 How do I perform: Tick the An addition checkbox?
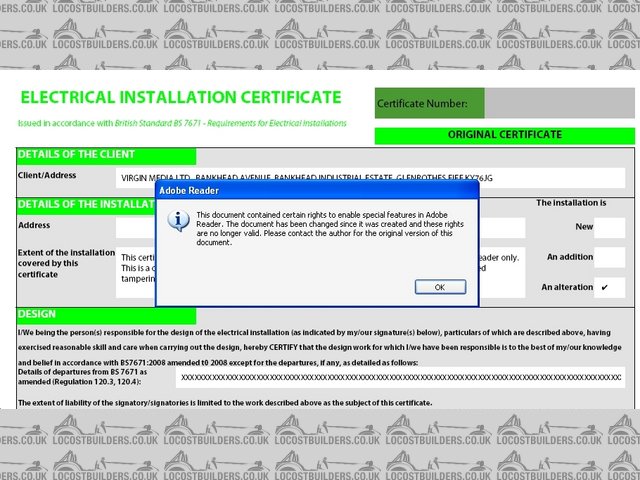point(608,257)
